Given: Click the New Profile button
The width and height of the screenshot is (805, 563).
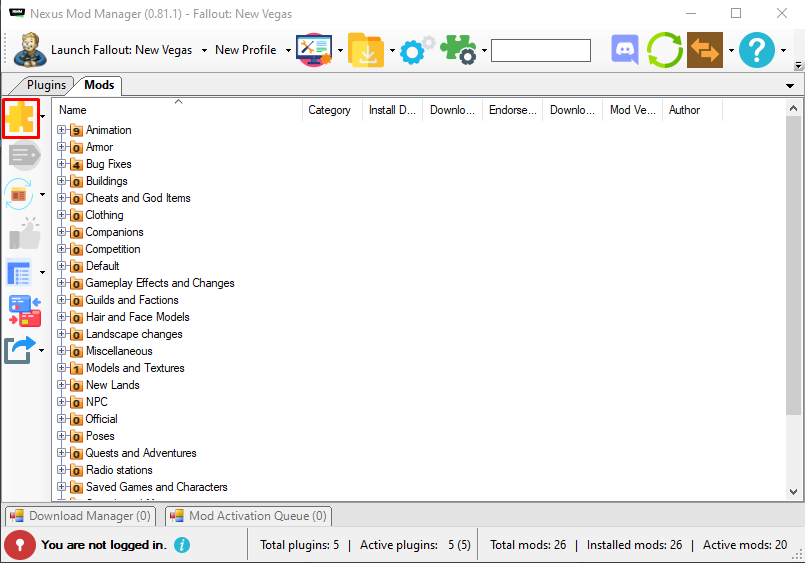Looking at the screenshot, I should click(245, 50).
